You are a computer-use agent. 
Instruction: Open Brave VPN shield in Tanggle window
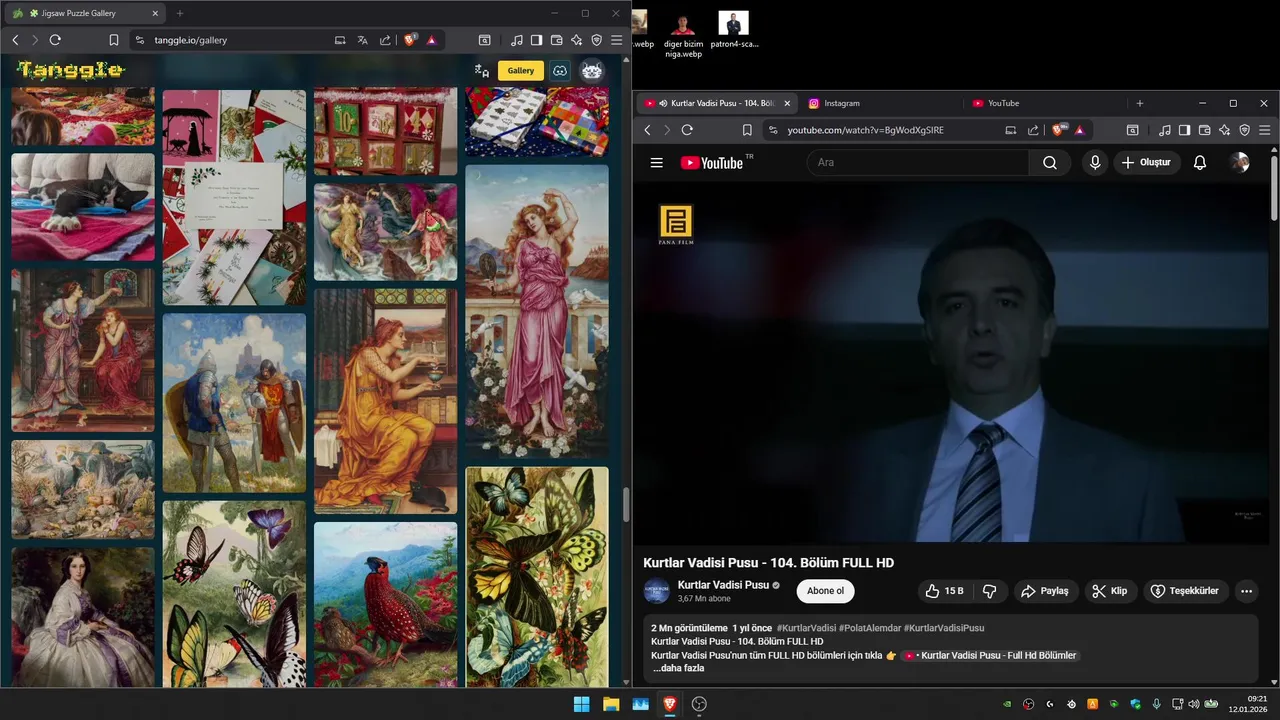[597, 40]
